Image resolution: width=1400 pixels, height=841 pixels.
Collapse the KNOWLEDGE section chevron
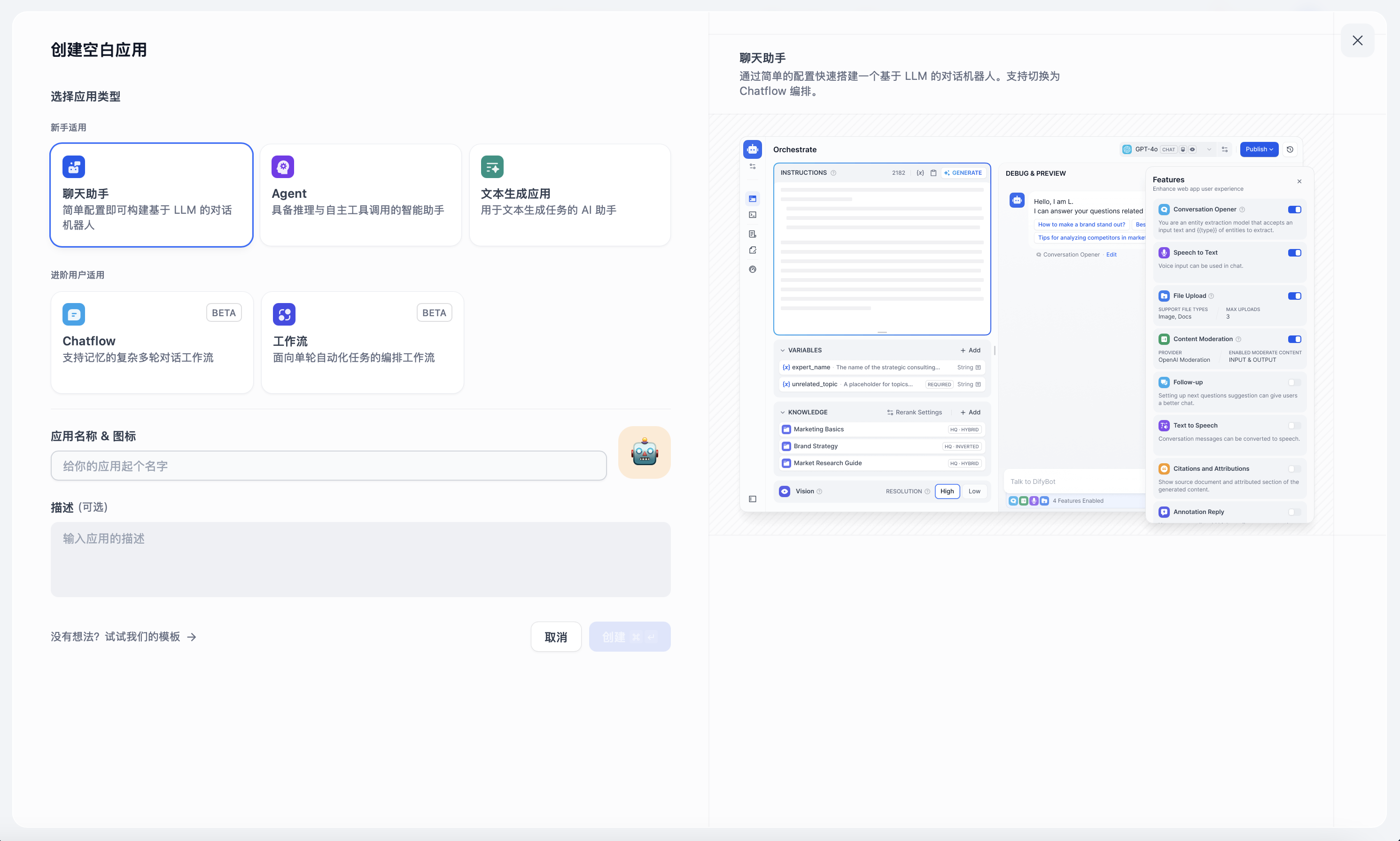point(782,413)
